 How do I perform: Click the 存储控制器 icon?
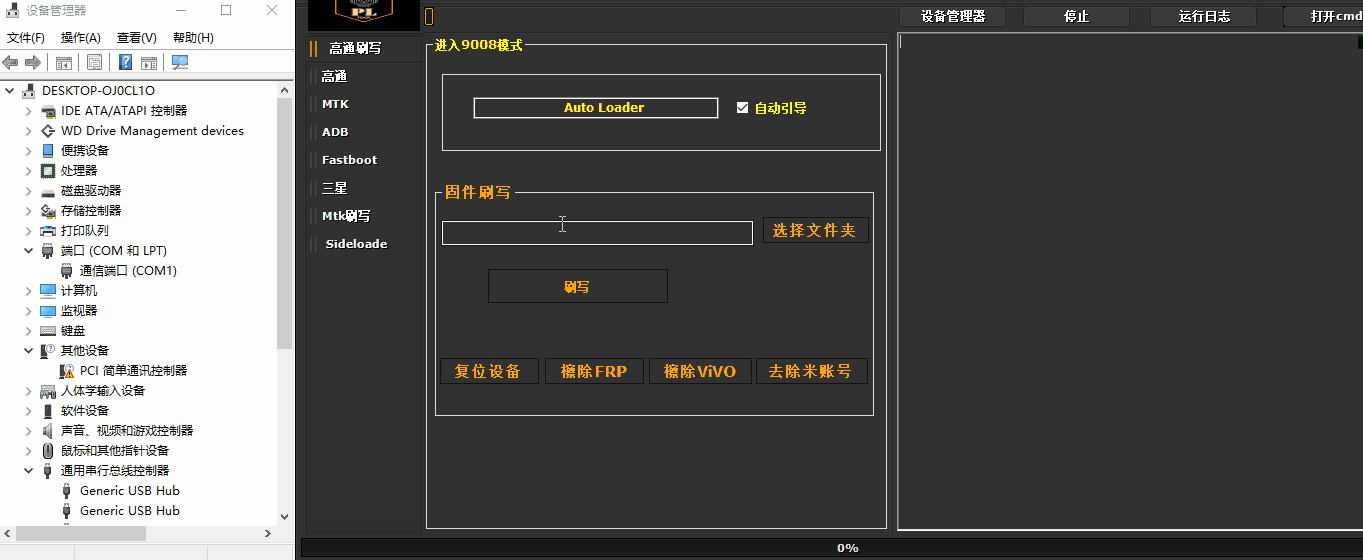click(x=48, y=211)
